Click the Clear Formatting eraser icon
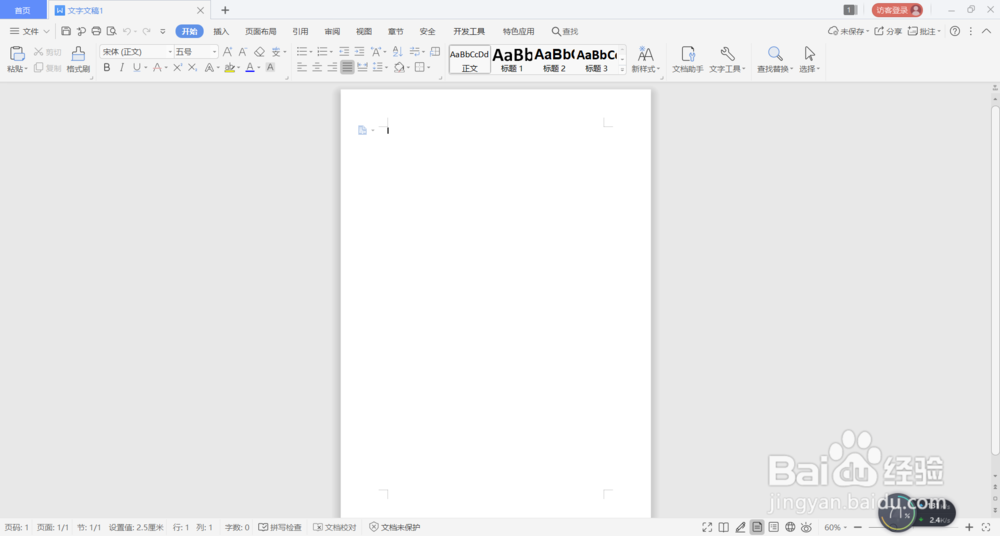This screenshot has width=1000, height=536. click(259, 52)
